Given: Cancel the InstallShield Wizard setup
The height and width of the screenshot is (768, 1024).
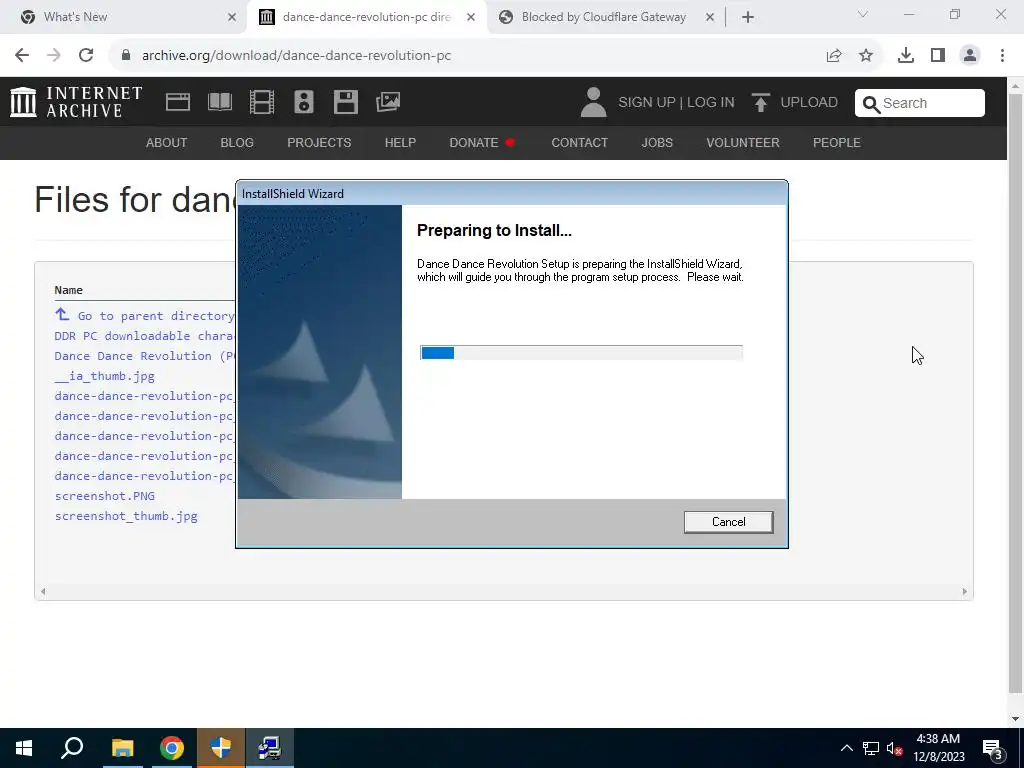Looking at the screenshot, I should [x=728, y=522].
